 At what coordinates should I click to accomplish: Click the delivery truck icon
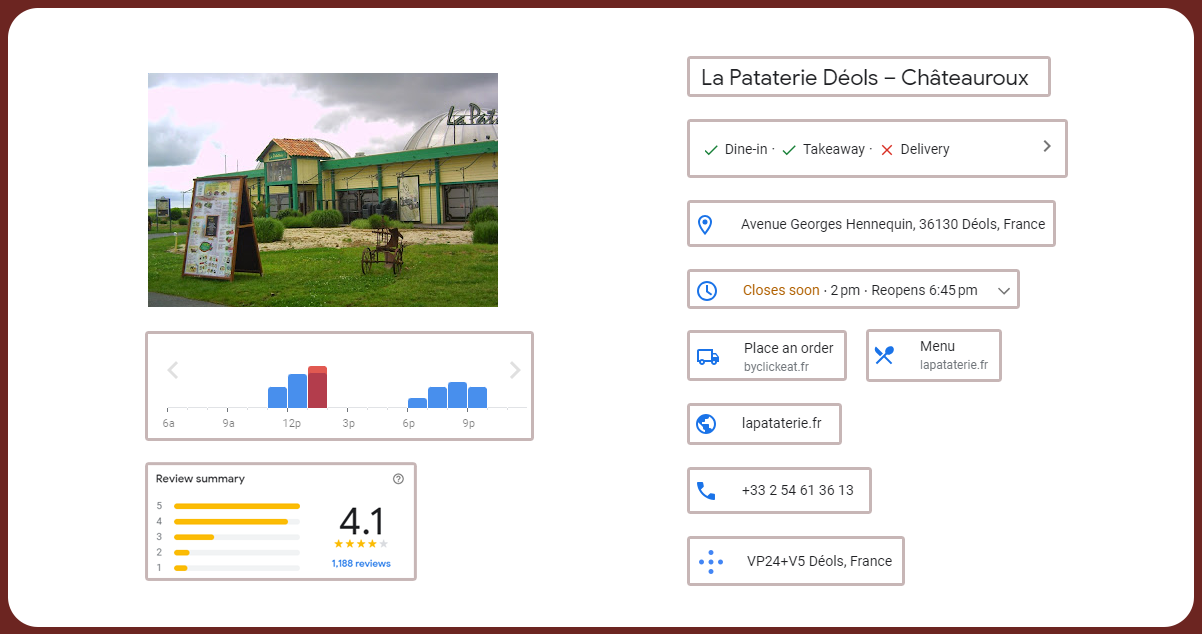(708, 357)
